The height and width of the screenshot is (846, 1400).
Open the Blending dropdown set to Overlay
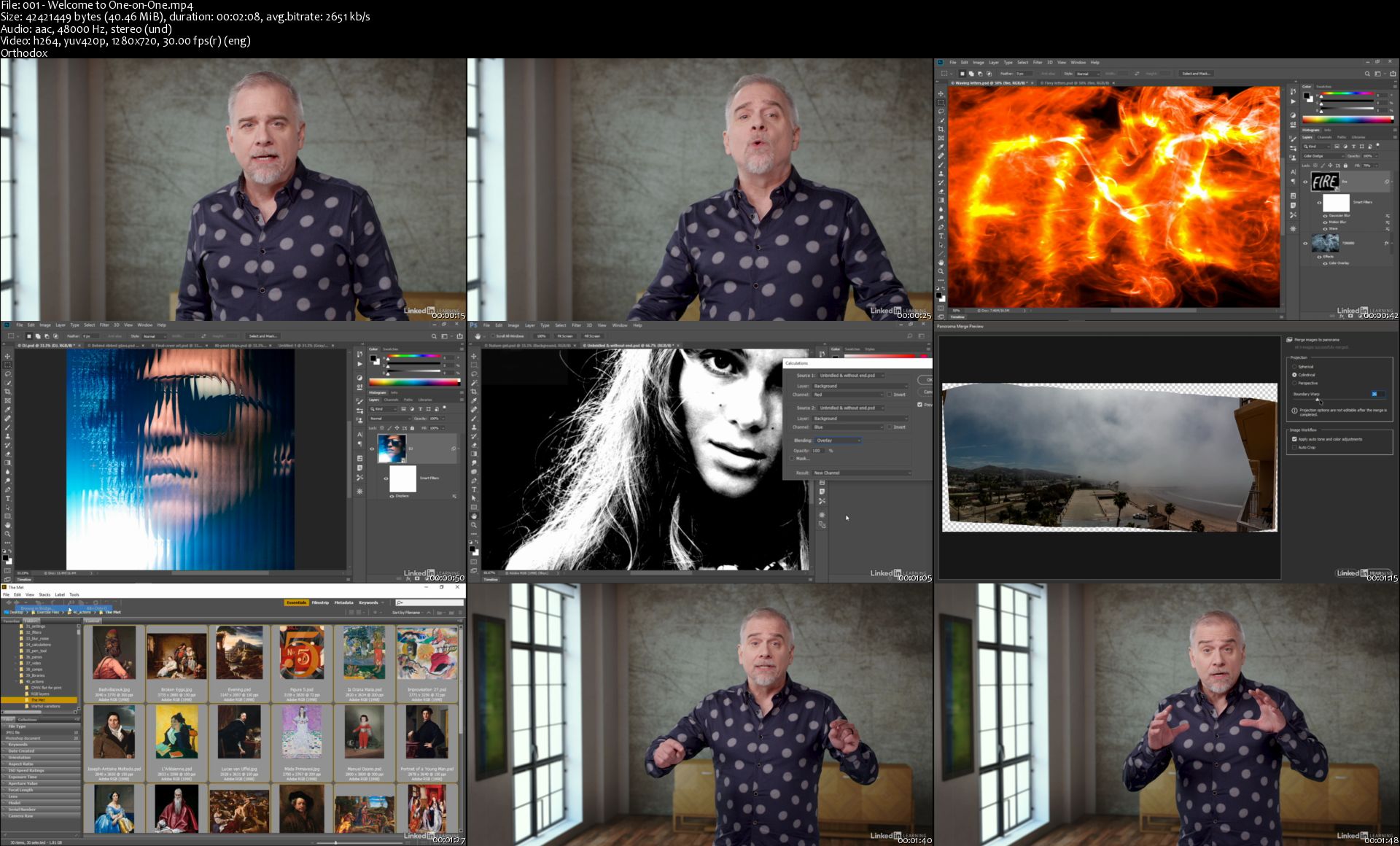[839, 441]
